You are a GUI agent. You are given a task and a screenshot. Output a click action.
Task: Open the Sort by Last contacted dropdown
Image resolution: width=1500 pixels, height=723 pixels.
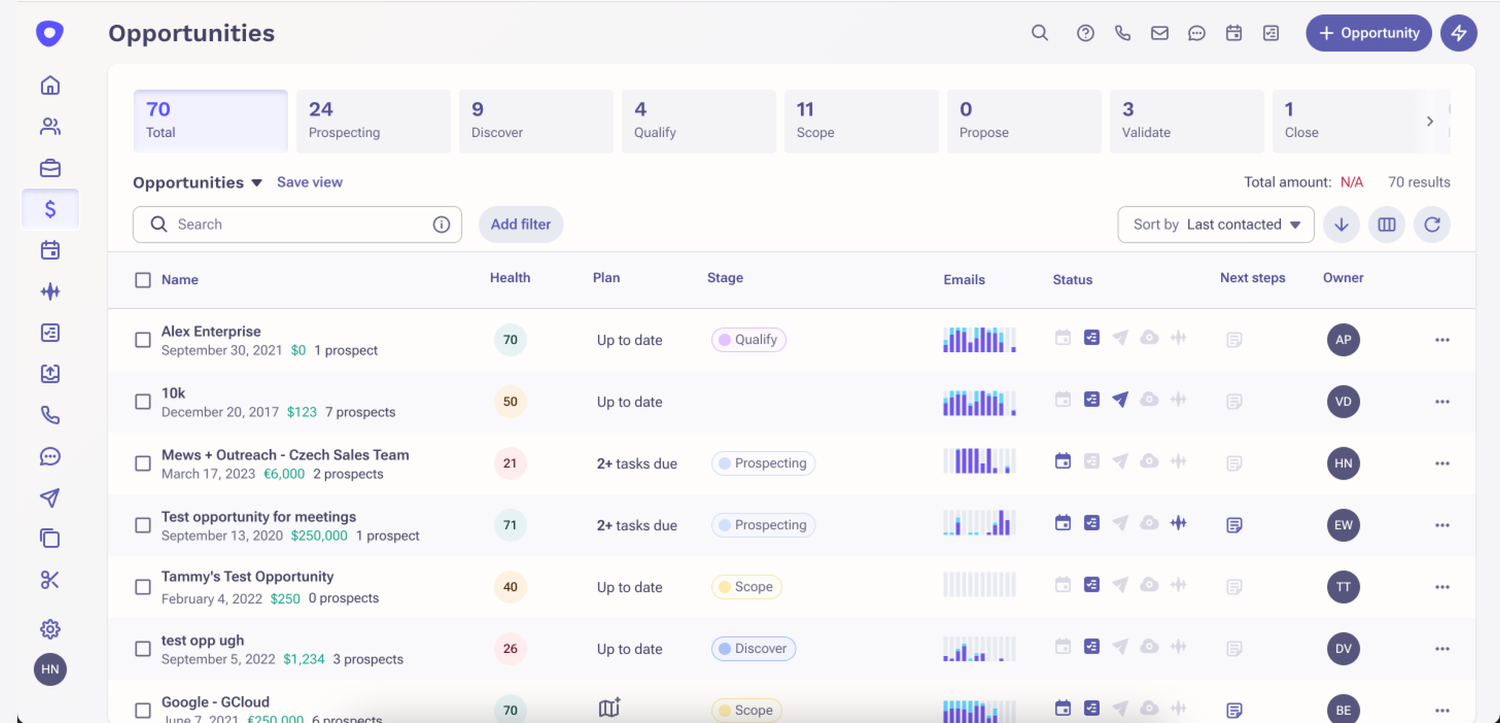pos(1215,224)
